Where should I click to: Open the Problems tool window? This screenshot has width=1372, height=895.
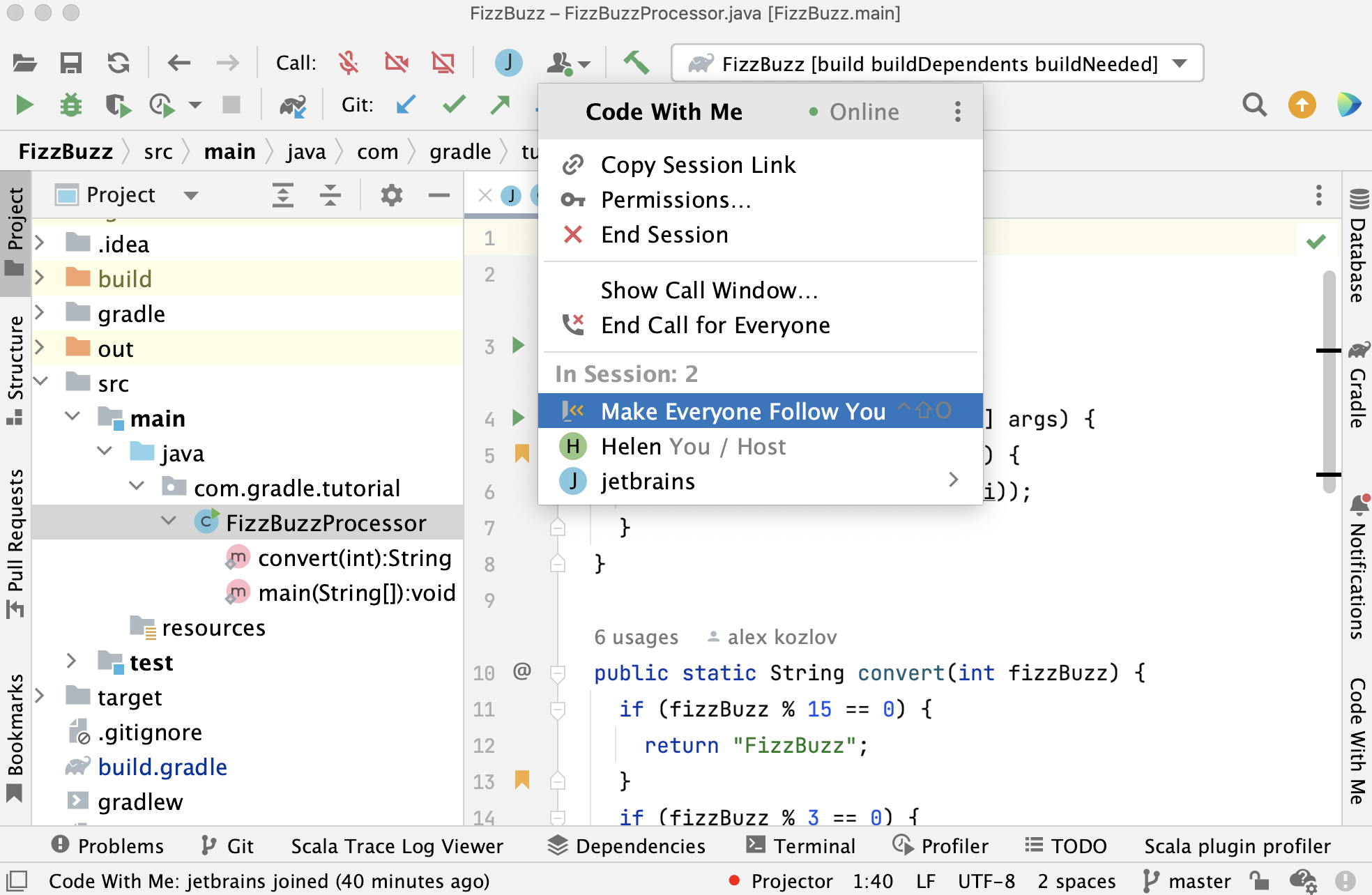107,846
